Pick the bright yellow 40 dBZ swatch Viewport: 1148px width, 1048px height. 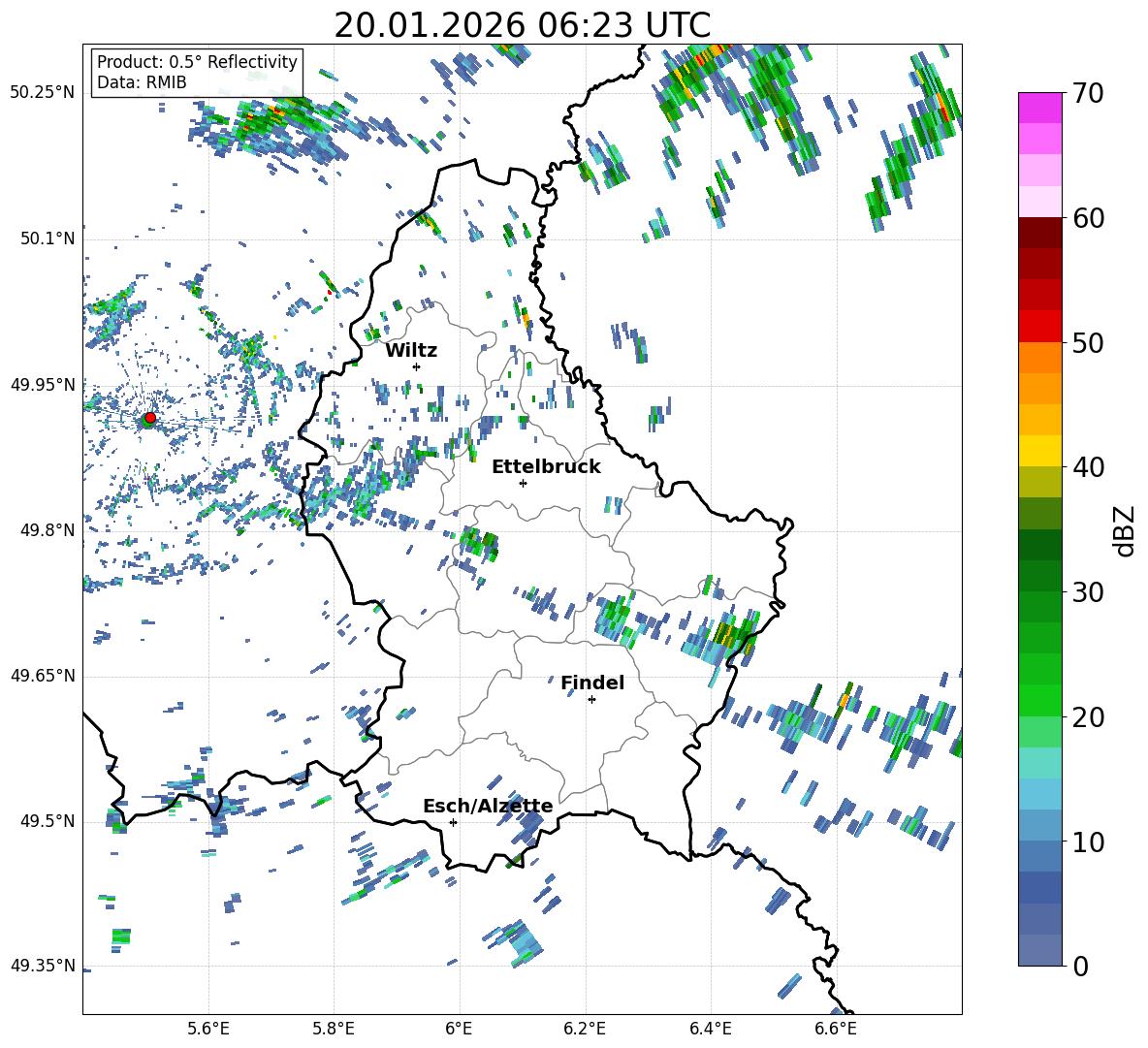coord(1040,451)
